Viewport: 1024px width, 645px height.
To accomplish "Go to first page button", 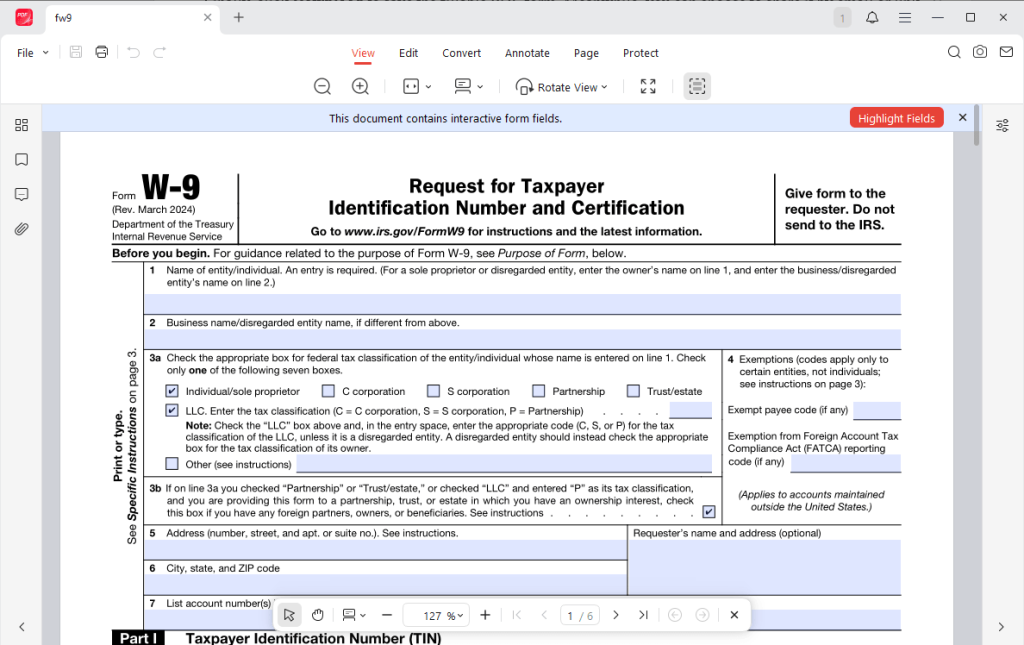I will tap(517, 615).
